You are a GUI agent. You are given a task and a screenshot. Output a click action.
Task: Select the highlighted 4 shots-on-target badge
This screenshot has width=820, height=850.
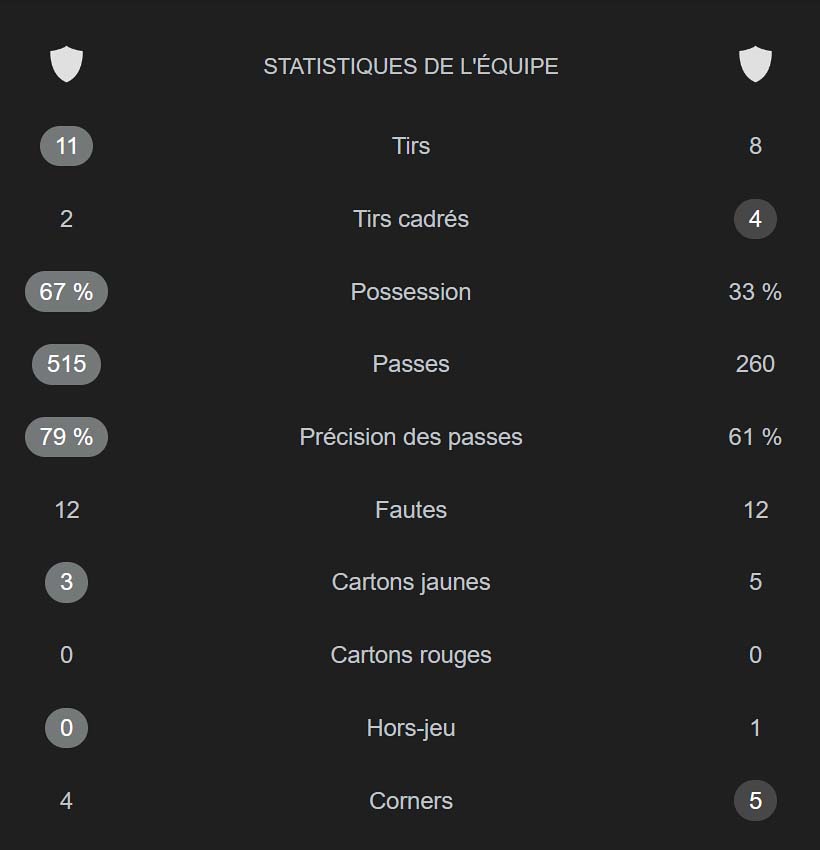coord(755,219)
